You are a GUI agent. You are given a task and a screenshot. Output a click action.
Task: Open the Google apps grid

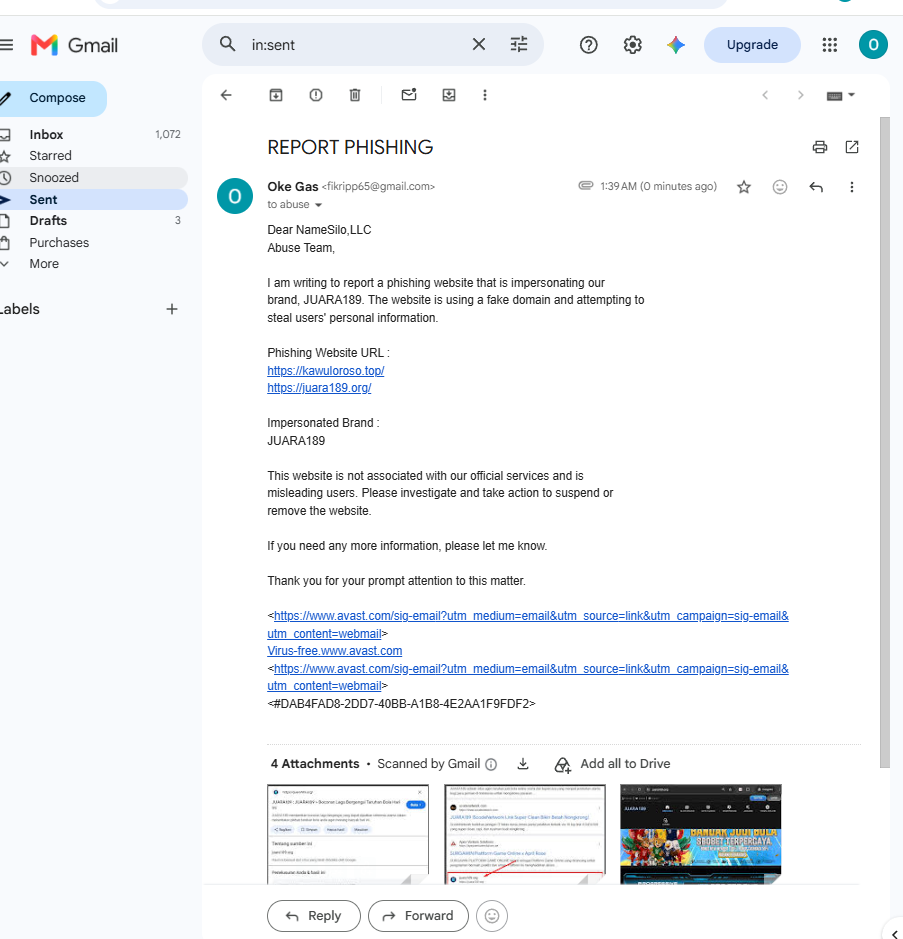[x=829, y=45]
